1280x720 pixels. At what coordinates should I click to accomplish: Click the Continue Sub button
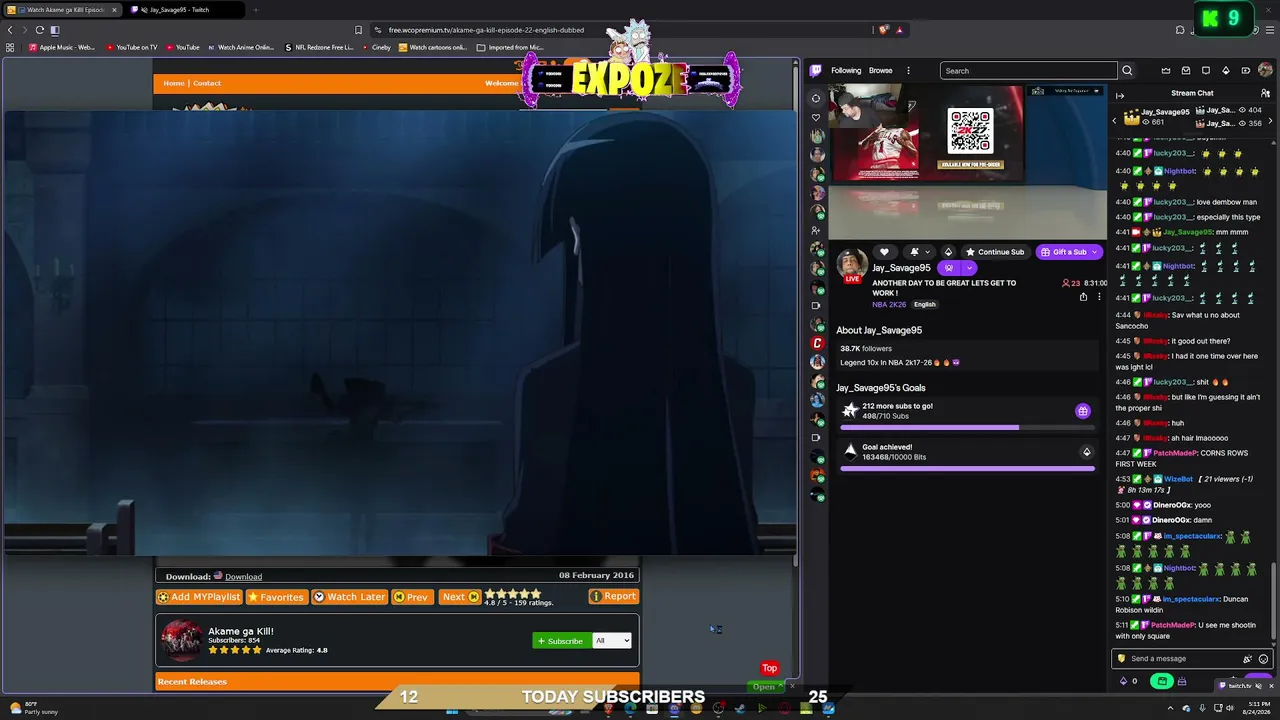coord(995,252)
